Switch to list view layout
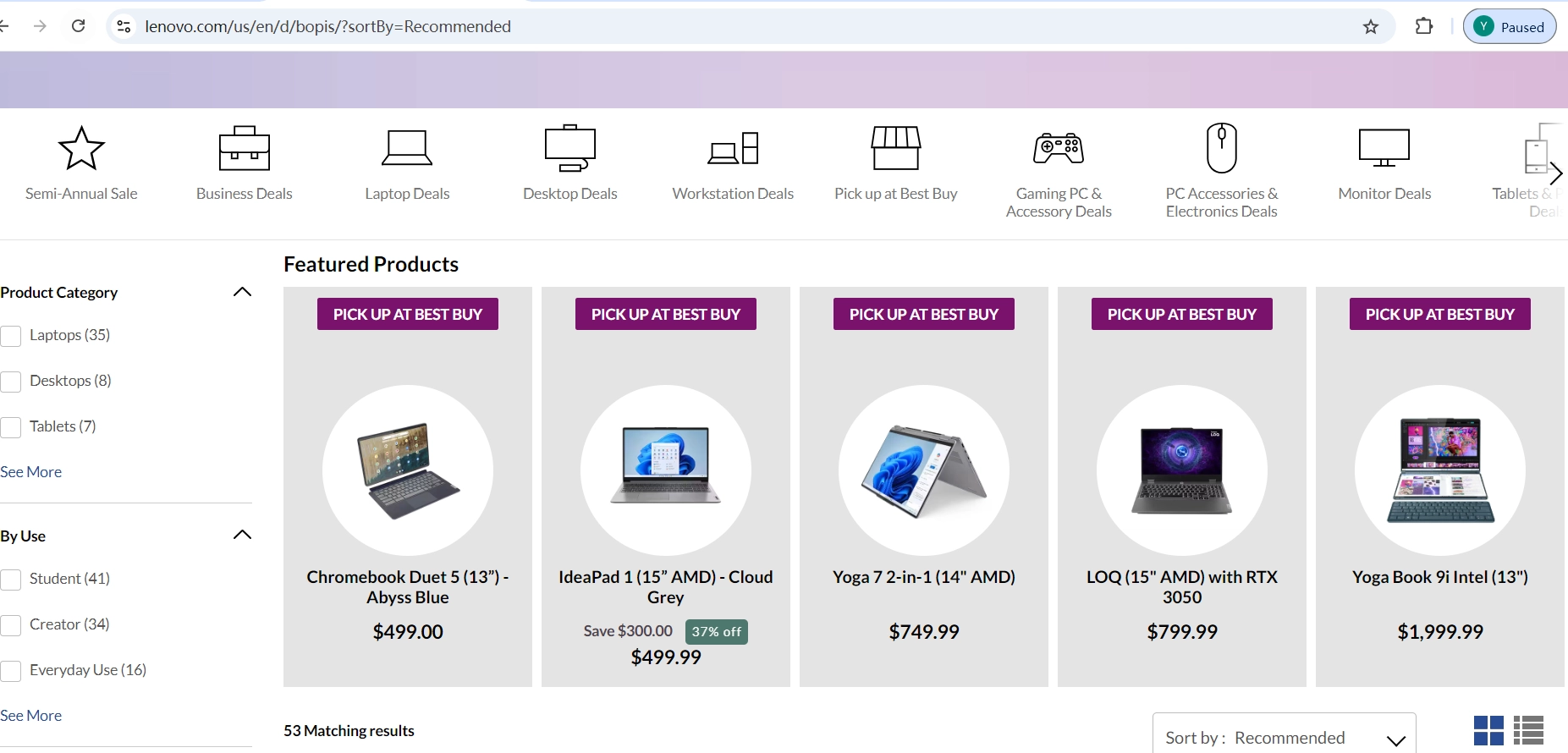1568x753 pixels. [x=1528, y=730]
